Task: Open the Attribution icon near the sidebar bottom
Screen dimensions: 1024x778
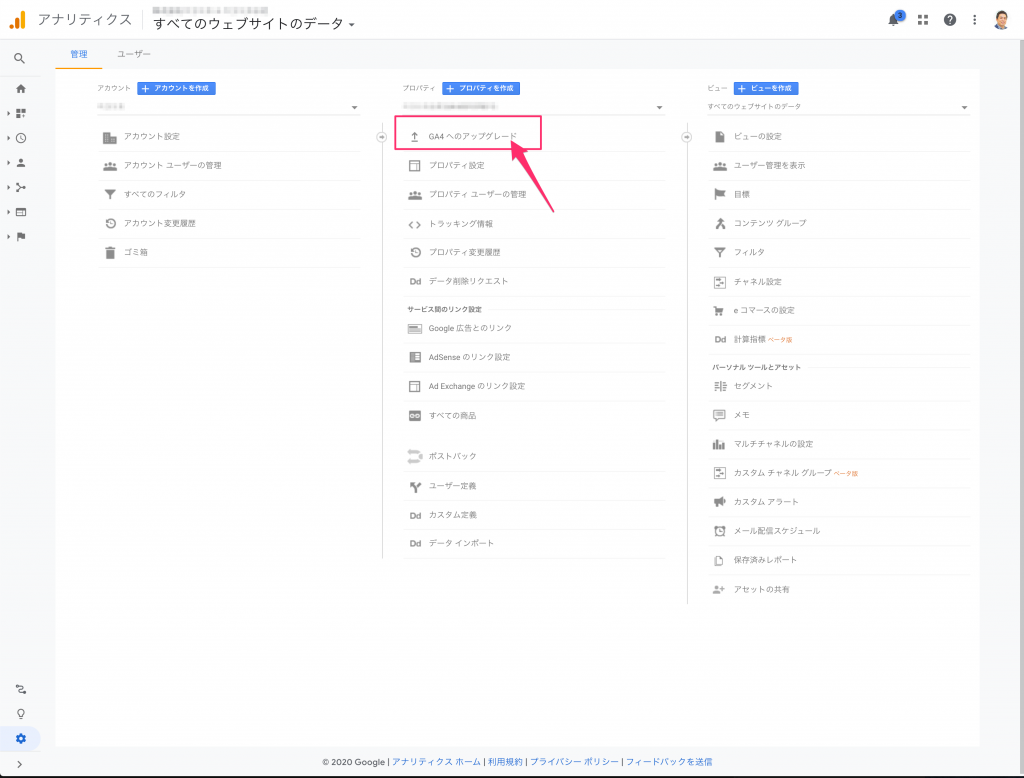Action: (21, 689)
